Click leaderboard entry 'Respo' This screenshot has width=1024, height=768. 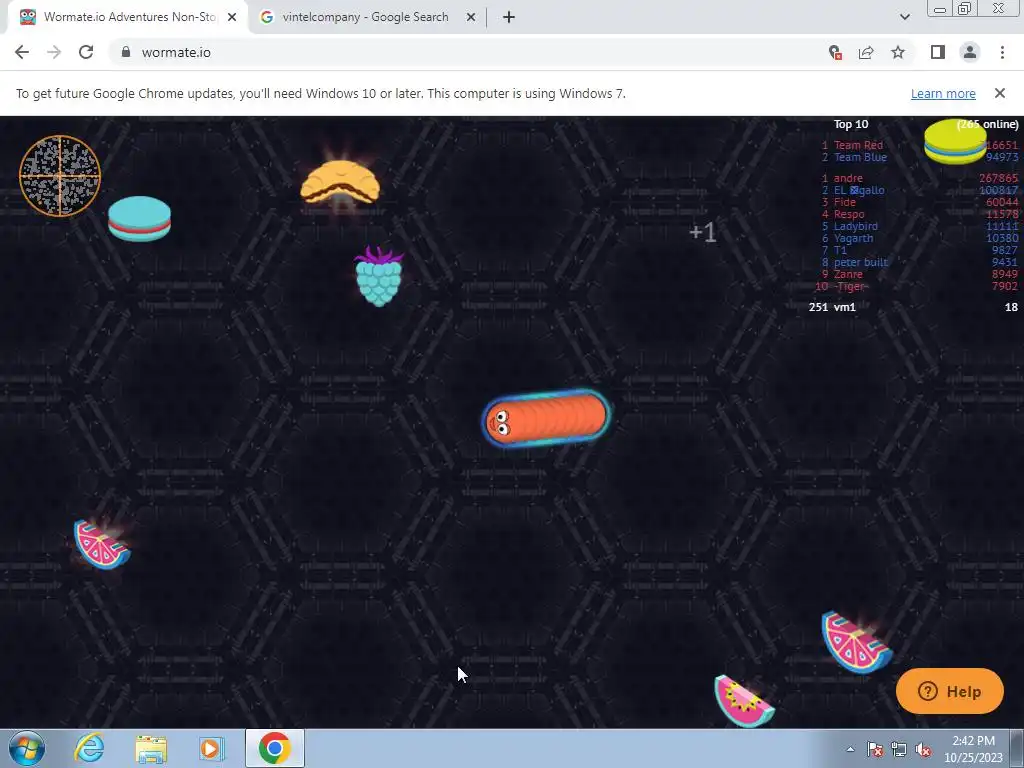[920, 214]
